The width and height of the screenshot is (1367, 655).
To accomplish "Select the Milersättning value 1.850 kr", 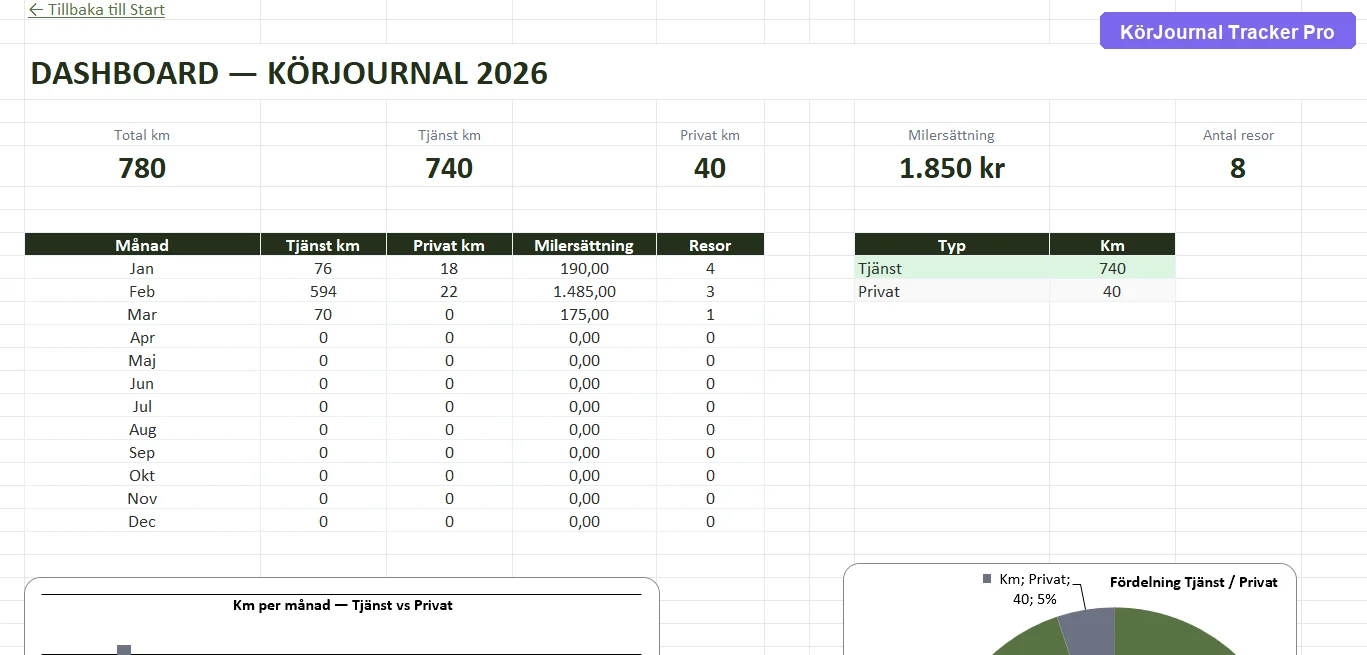I will [x=952, y=168].
